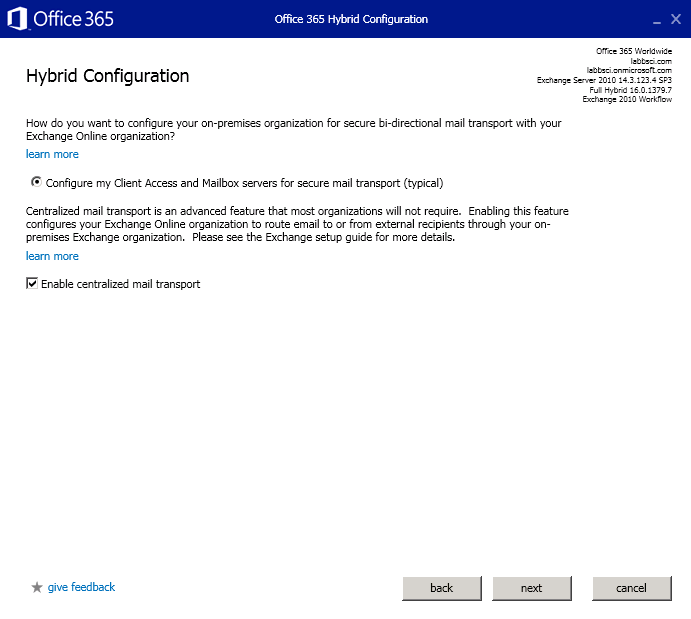Click the Exchange 2010 Workflow label

627,99
